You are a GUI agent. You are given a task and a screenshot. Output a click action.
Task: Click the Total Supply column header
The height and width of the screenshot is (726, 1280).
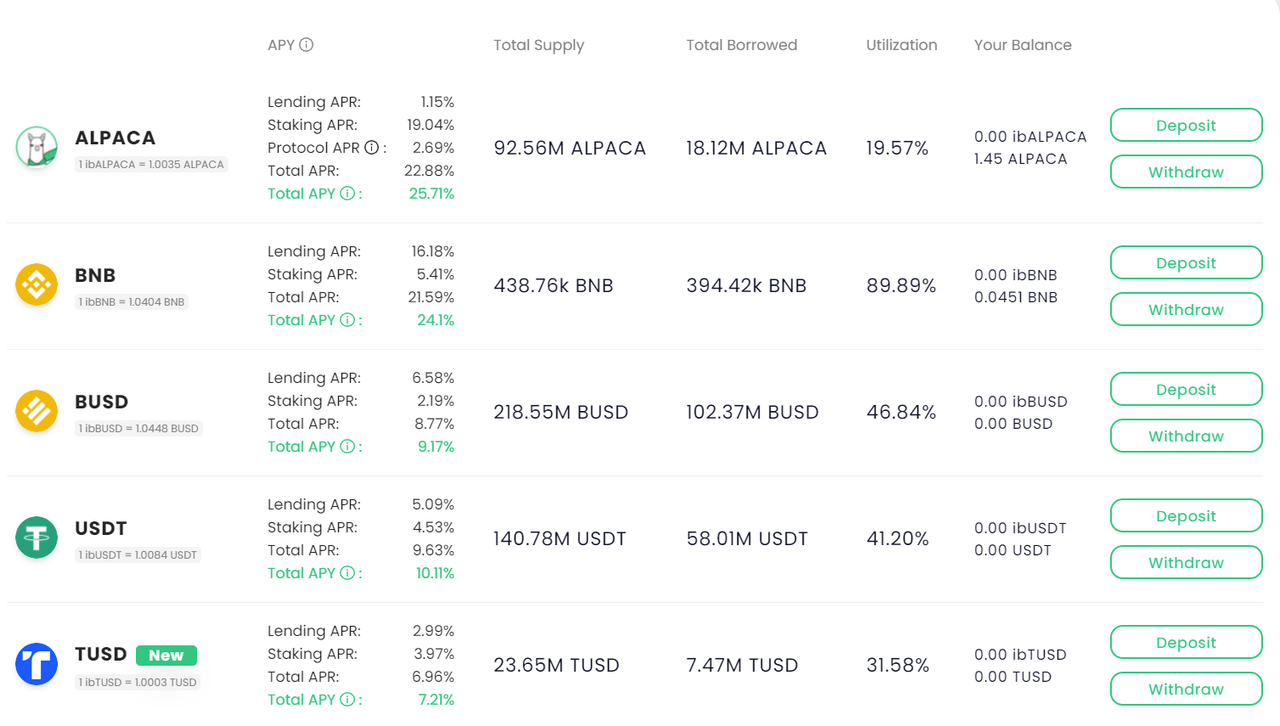tap(538, 45)
